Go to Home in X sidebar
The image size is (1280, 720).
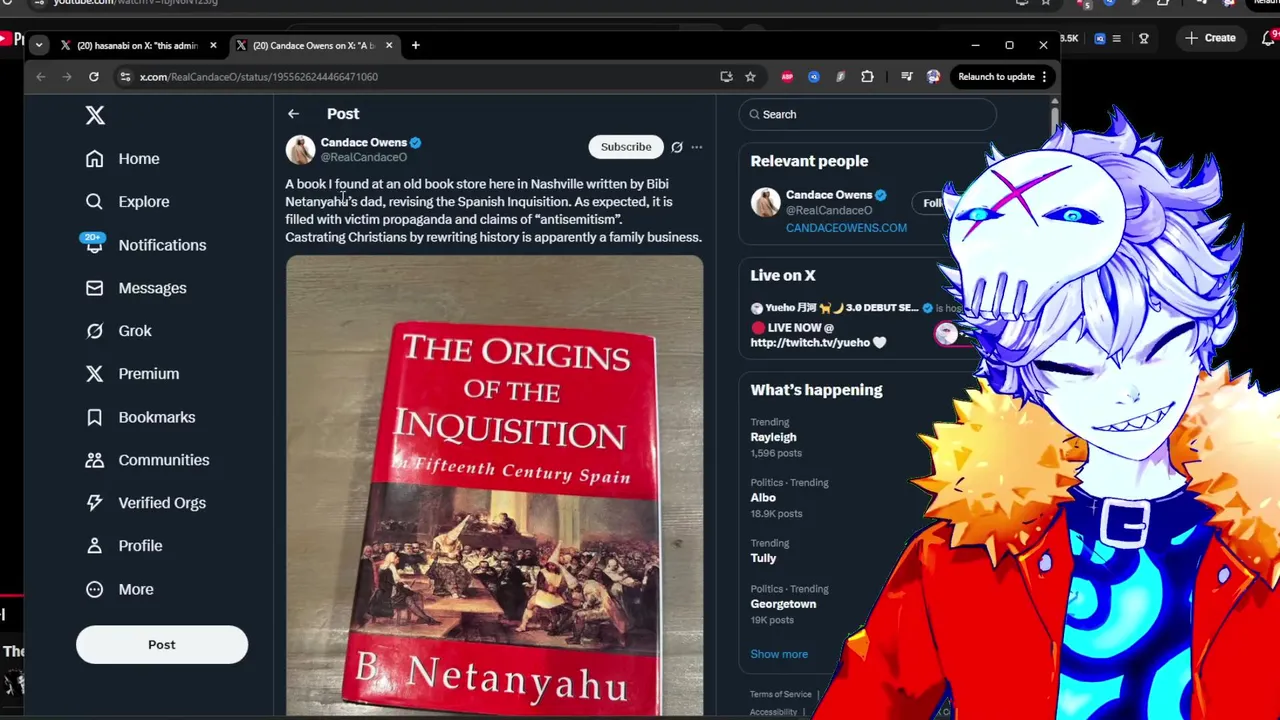point(122,159)
